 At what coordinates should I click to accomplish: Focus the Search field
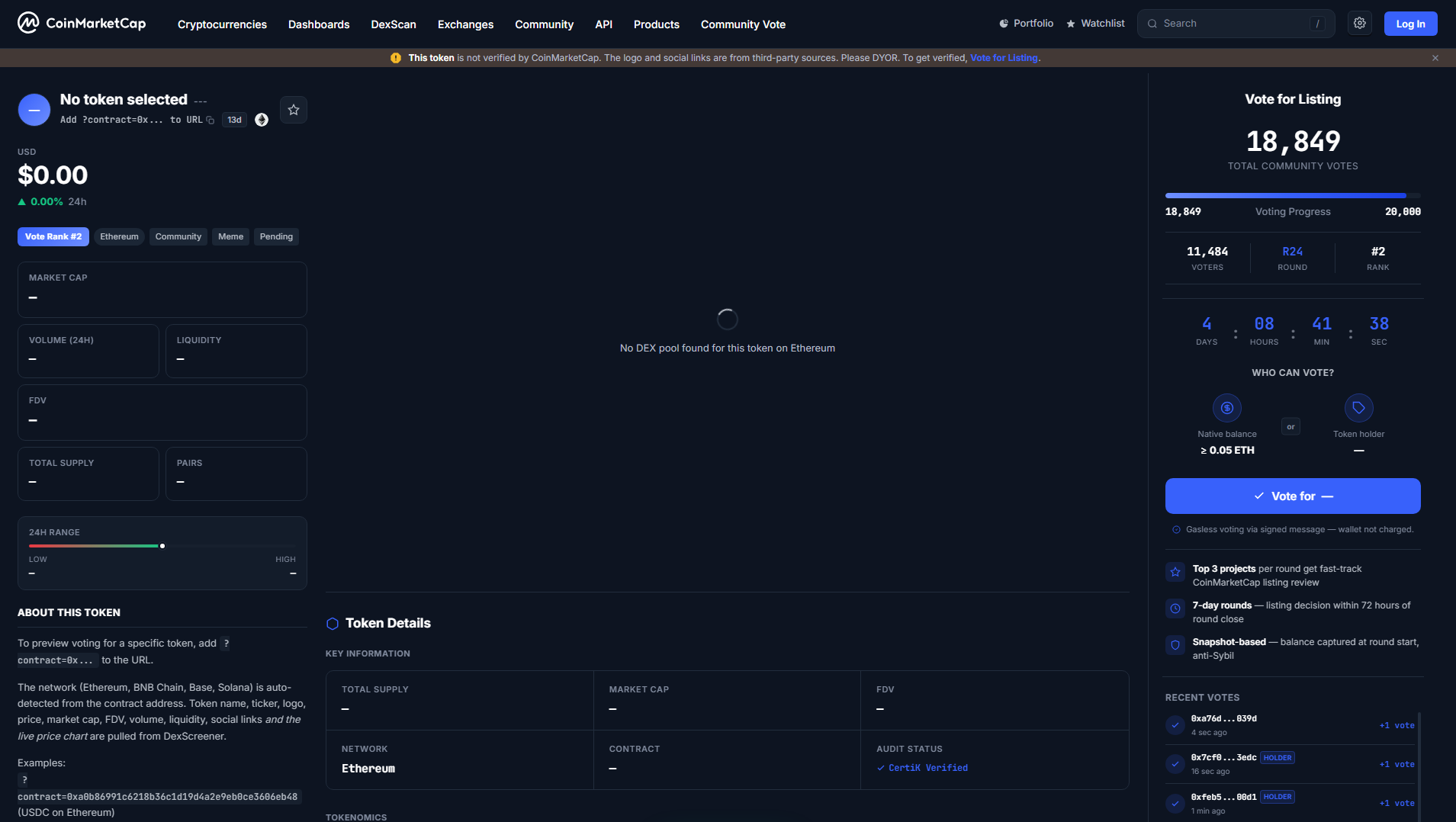(x=1236, y=24)
